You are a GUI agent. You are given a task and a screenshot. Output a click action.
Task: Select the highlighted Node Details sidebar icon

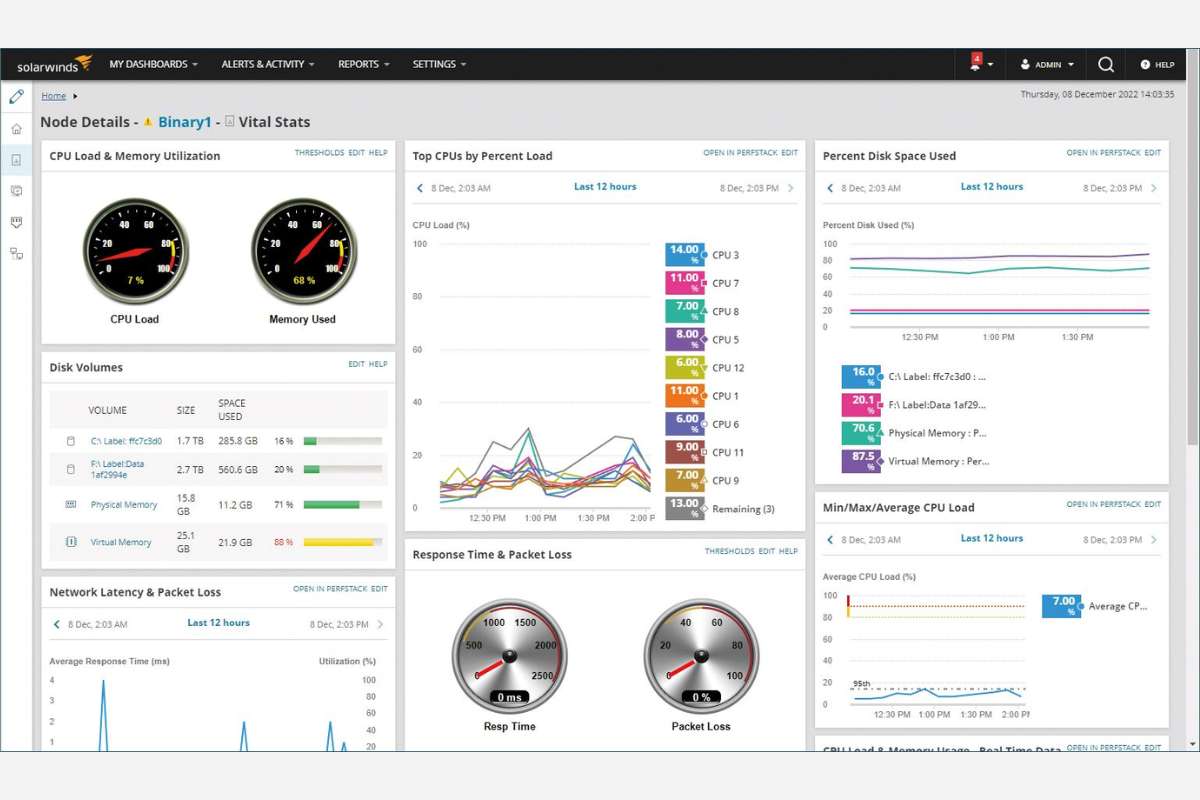point(16,158)
